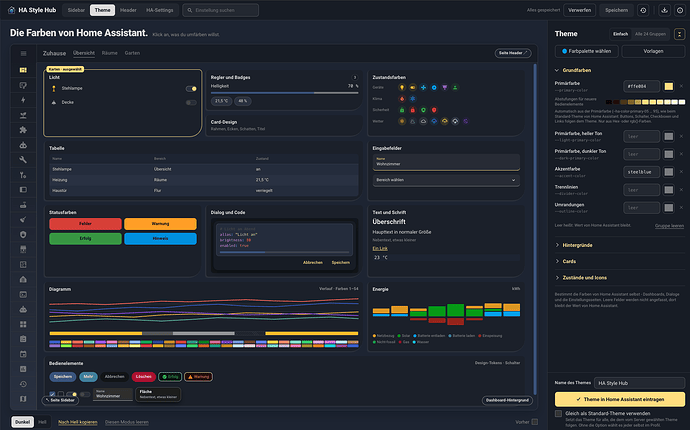Uncheck the checked box in Bedienelemente

(52, 394)
